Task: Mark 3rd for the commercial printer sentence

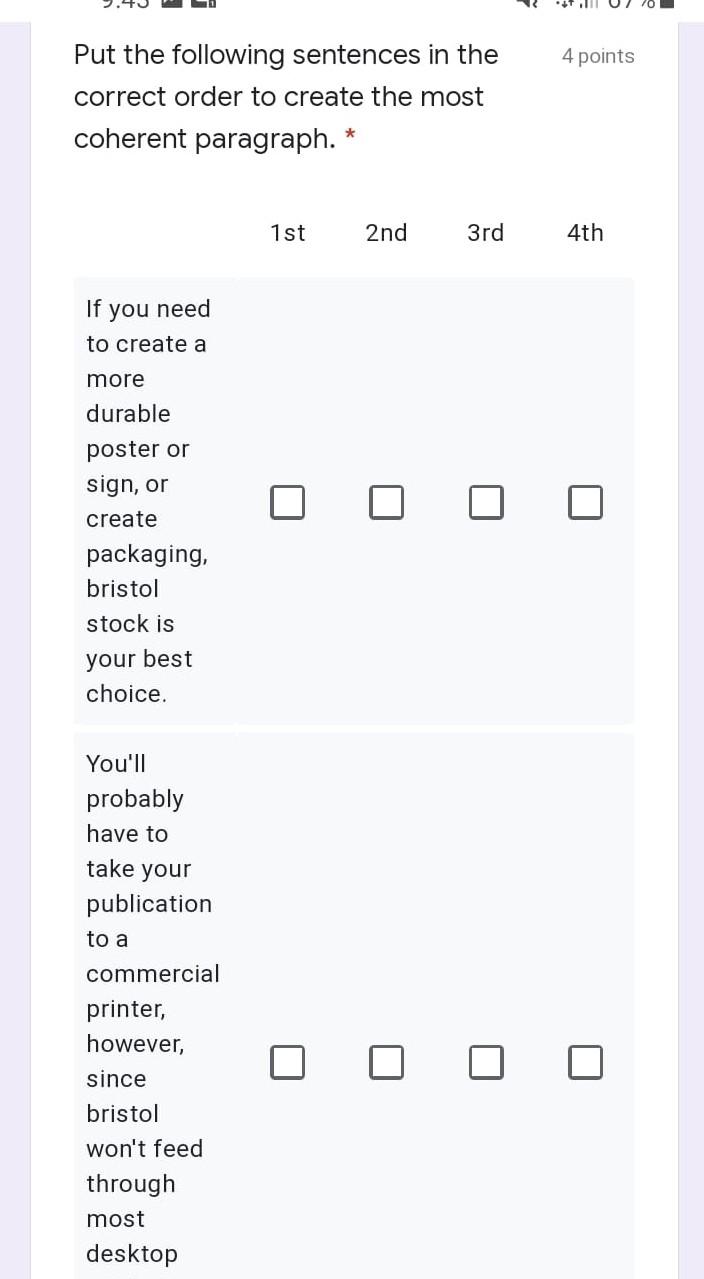Action: [x=486, y=1062]
